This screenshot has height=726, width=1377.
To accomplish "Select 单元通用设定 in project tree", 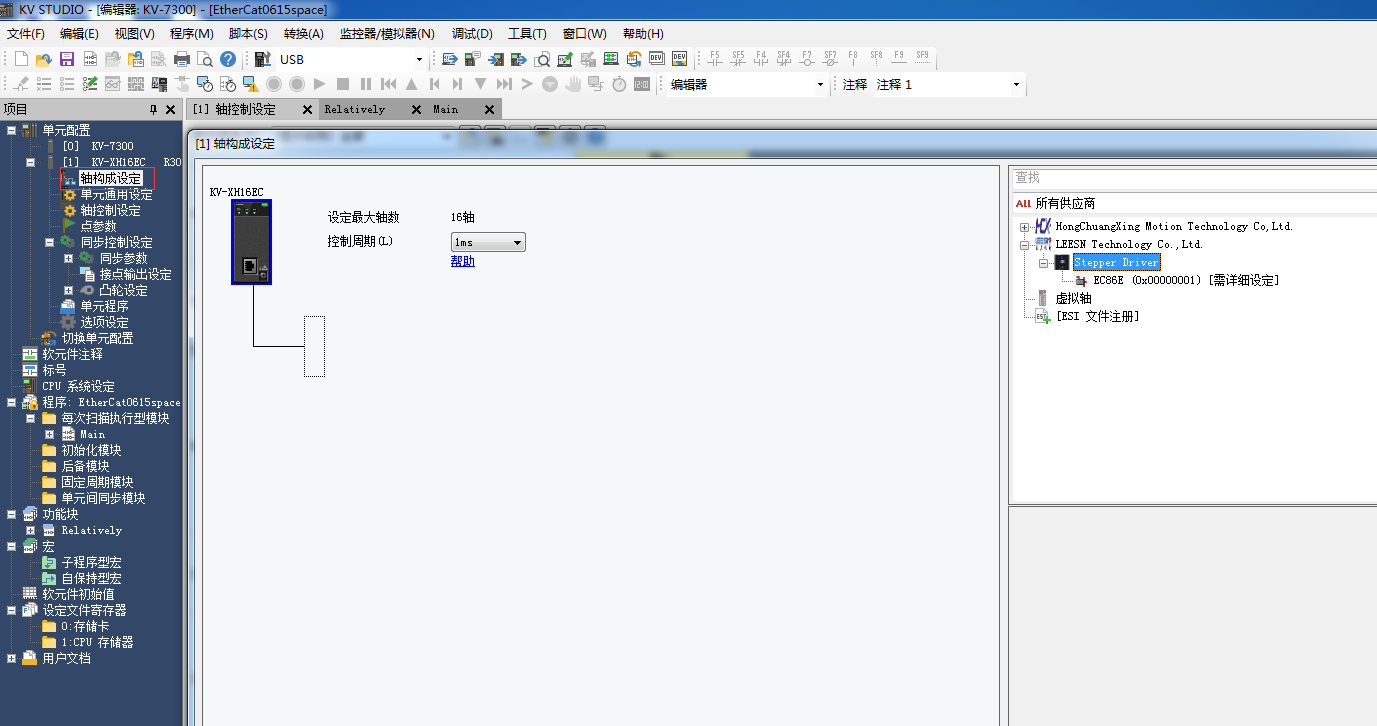I will coord(116,194).
